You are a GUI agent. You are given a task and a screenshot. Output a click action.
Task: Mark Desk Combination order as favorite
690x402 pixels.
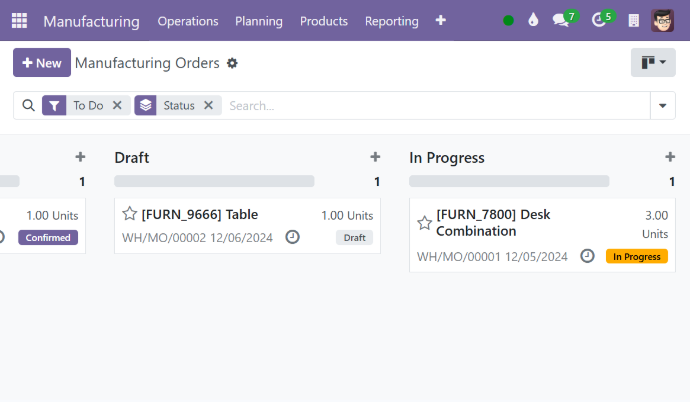424,222
